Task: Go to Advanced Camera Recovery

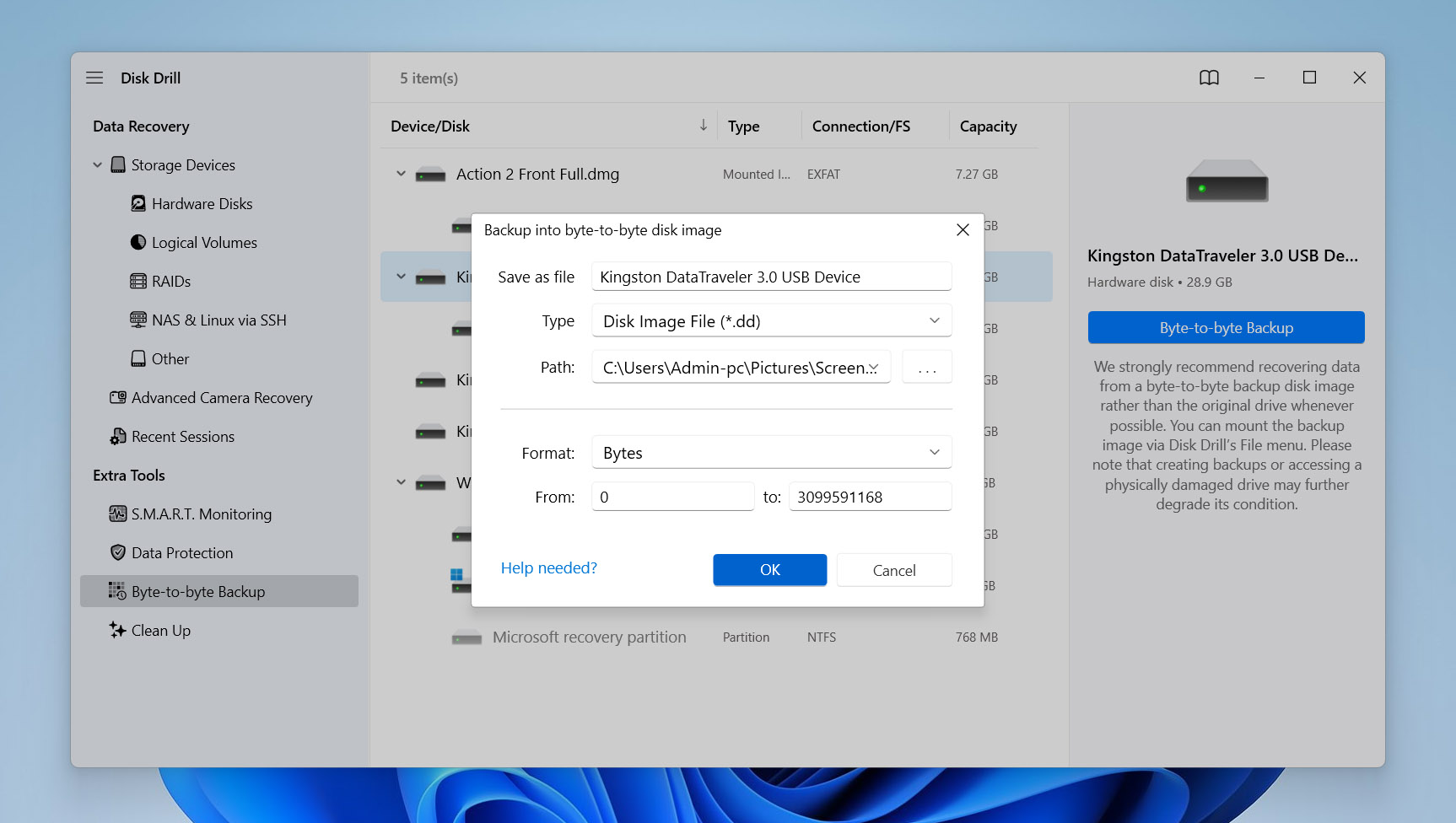Action: pos(222,397)
